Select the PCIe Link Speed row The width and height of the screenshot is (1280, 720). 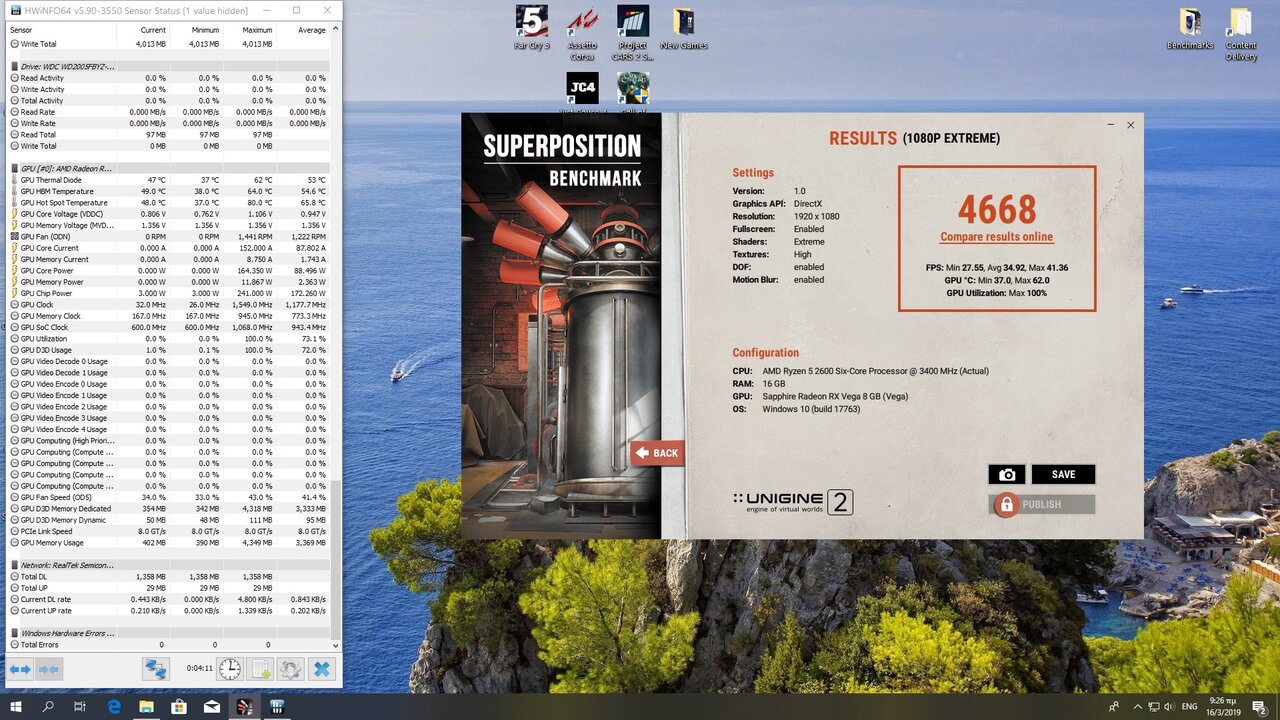tap(168, 531)
